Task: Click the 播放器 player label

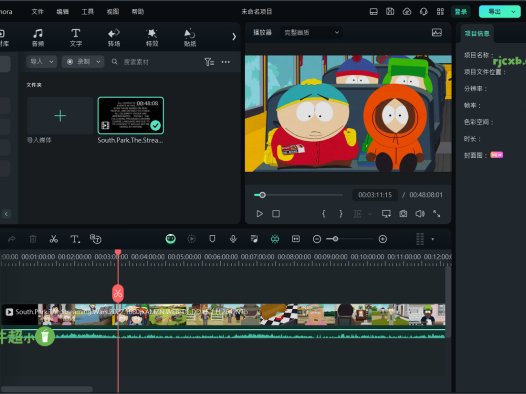Action: (x=262, y=33)
